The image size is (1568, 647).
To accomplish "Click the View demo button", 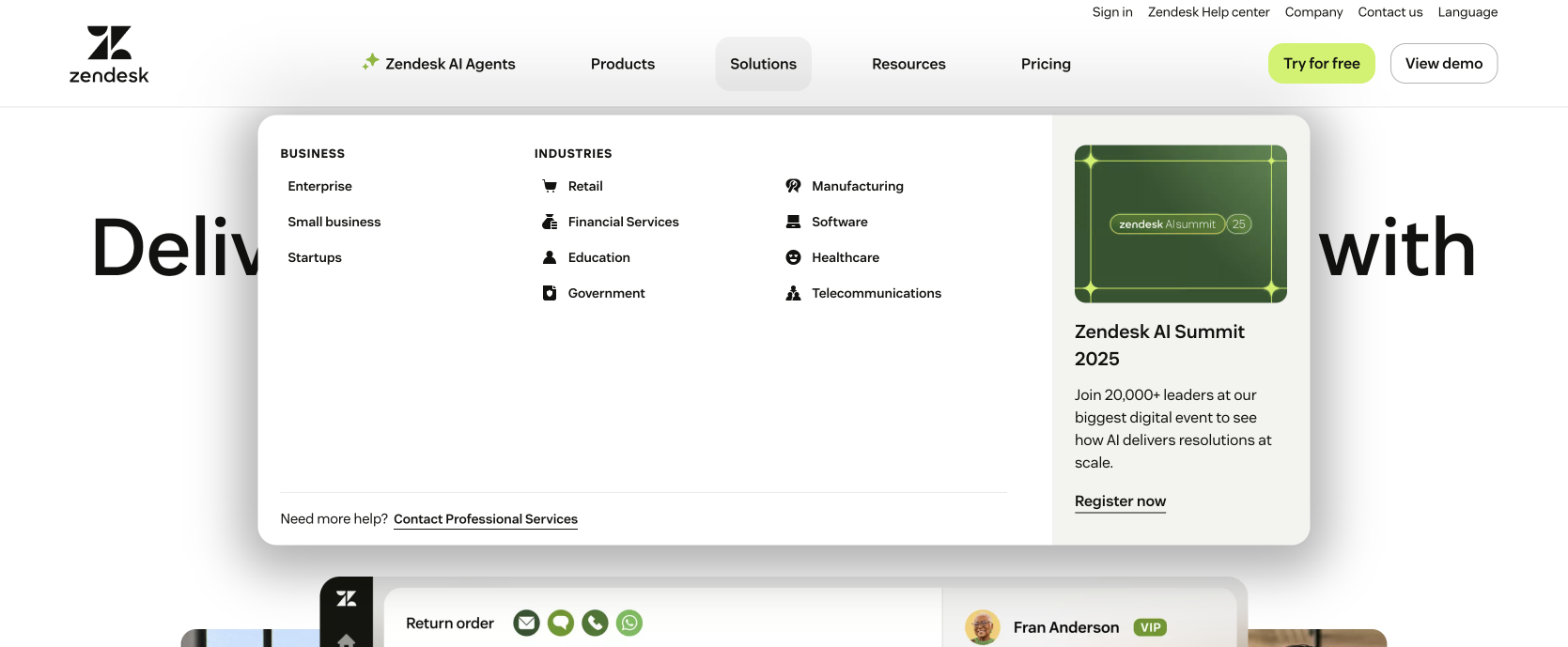I will pyautogui.click(x=1444, y=63).
